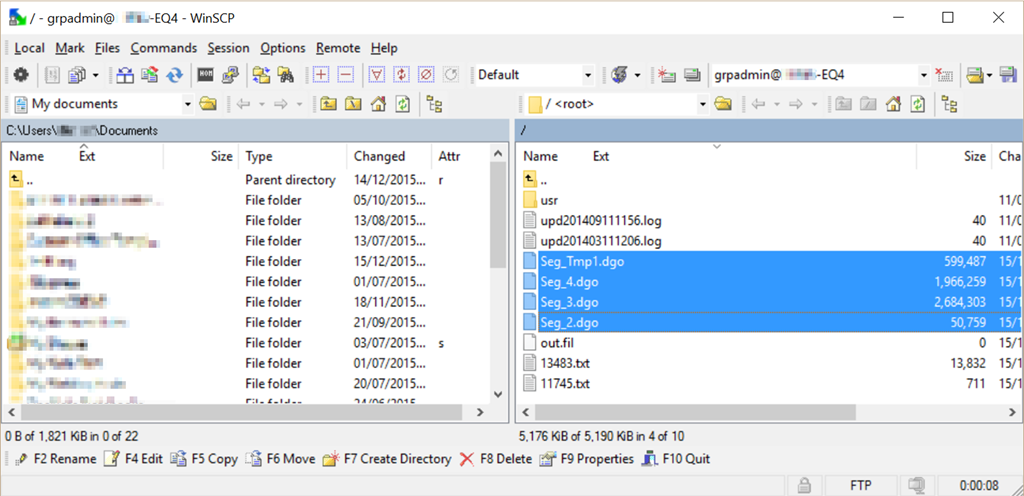Screen dimensions: 1024x496
Task: Open the Options menu
Action: [x=283, y=48]
